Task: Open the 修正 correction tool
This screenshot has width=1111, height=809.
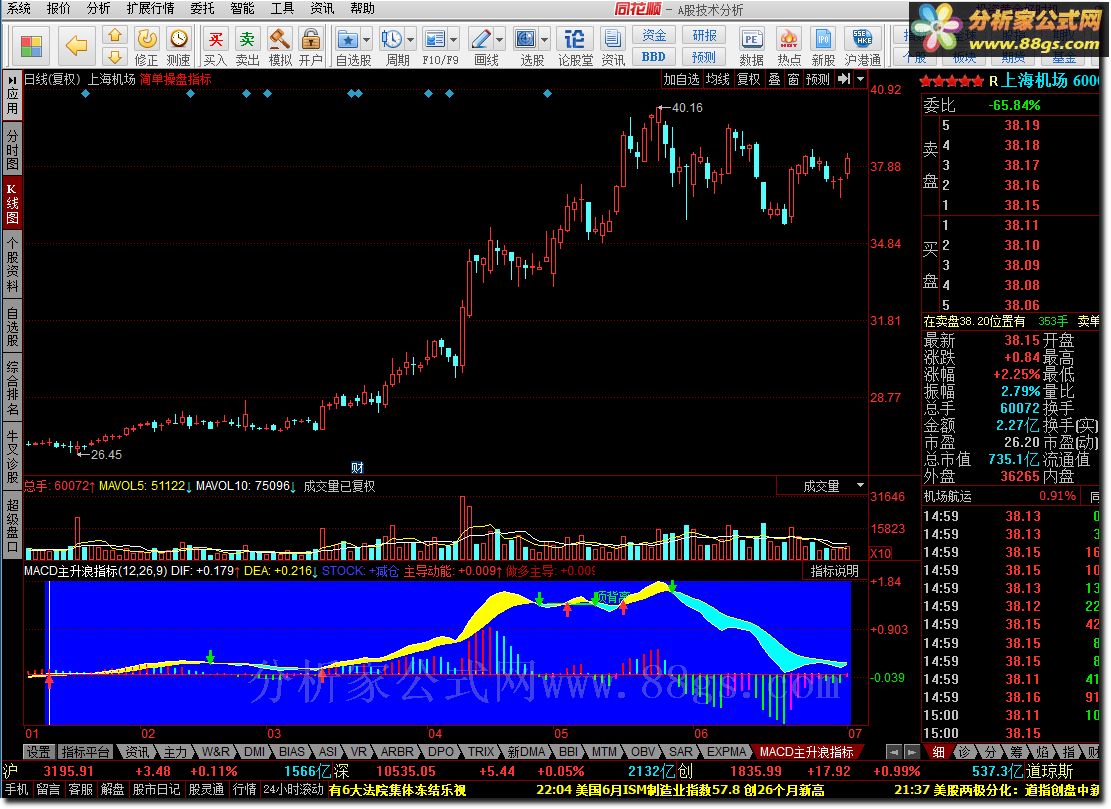Action: point(147,47)
